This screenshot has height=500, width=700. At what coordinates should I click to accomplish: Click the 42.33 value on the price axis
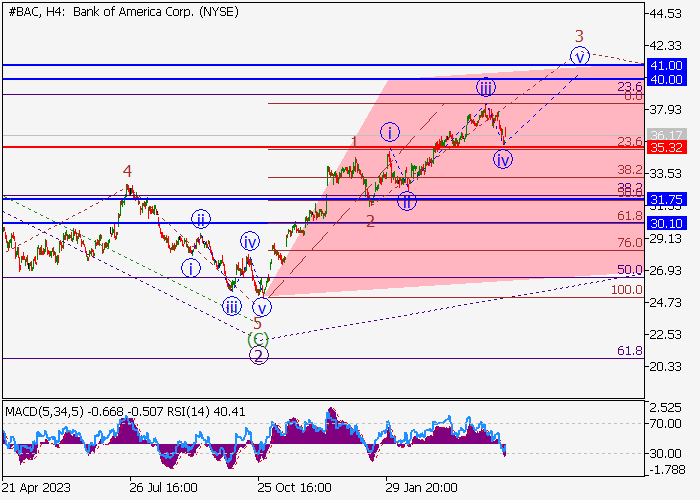(666, 46)
